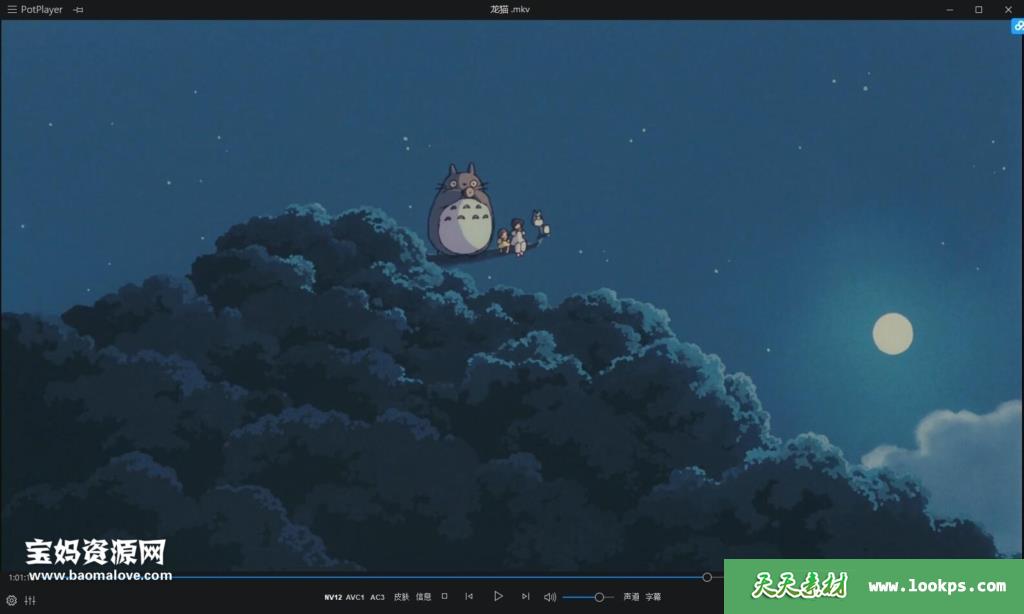Click the blue link icon at top right
This screenshot has width=1024, height=614.
[x=1017, y=27]
